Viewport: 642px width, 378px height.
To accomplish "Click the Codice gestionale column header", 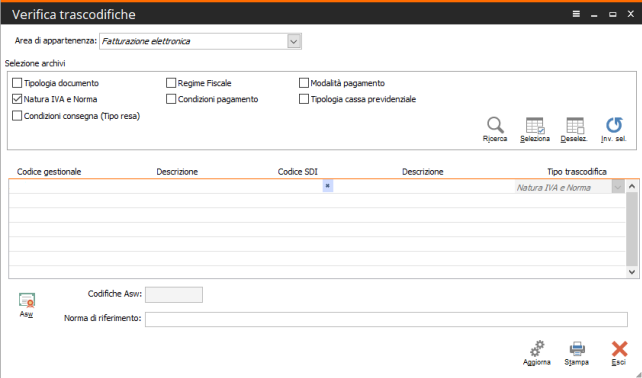I will click(x=49, y=172).
